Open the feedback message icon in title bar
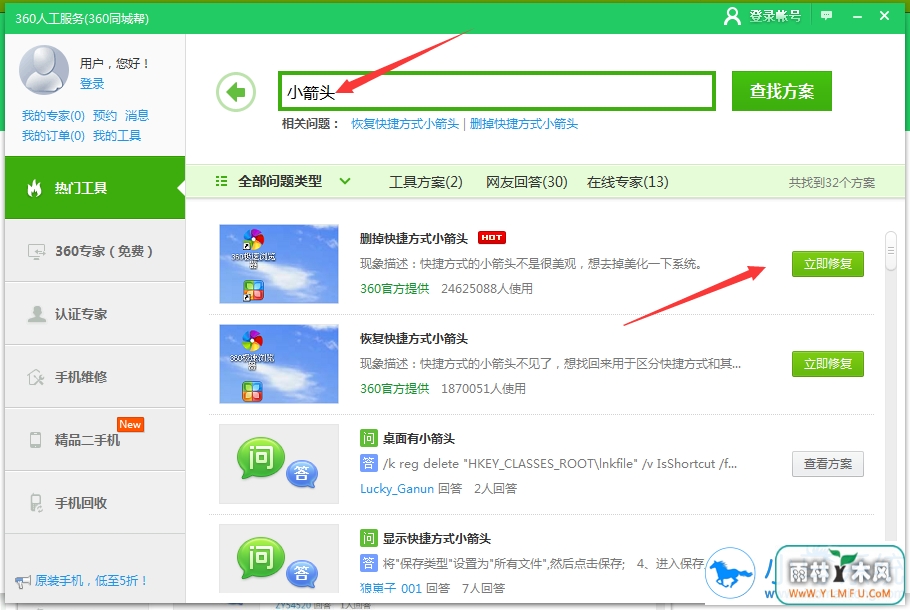910x610 pixels. (x=826, y=16)
